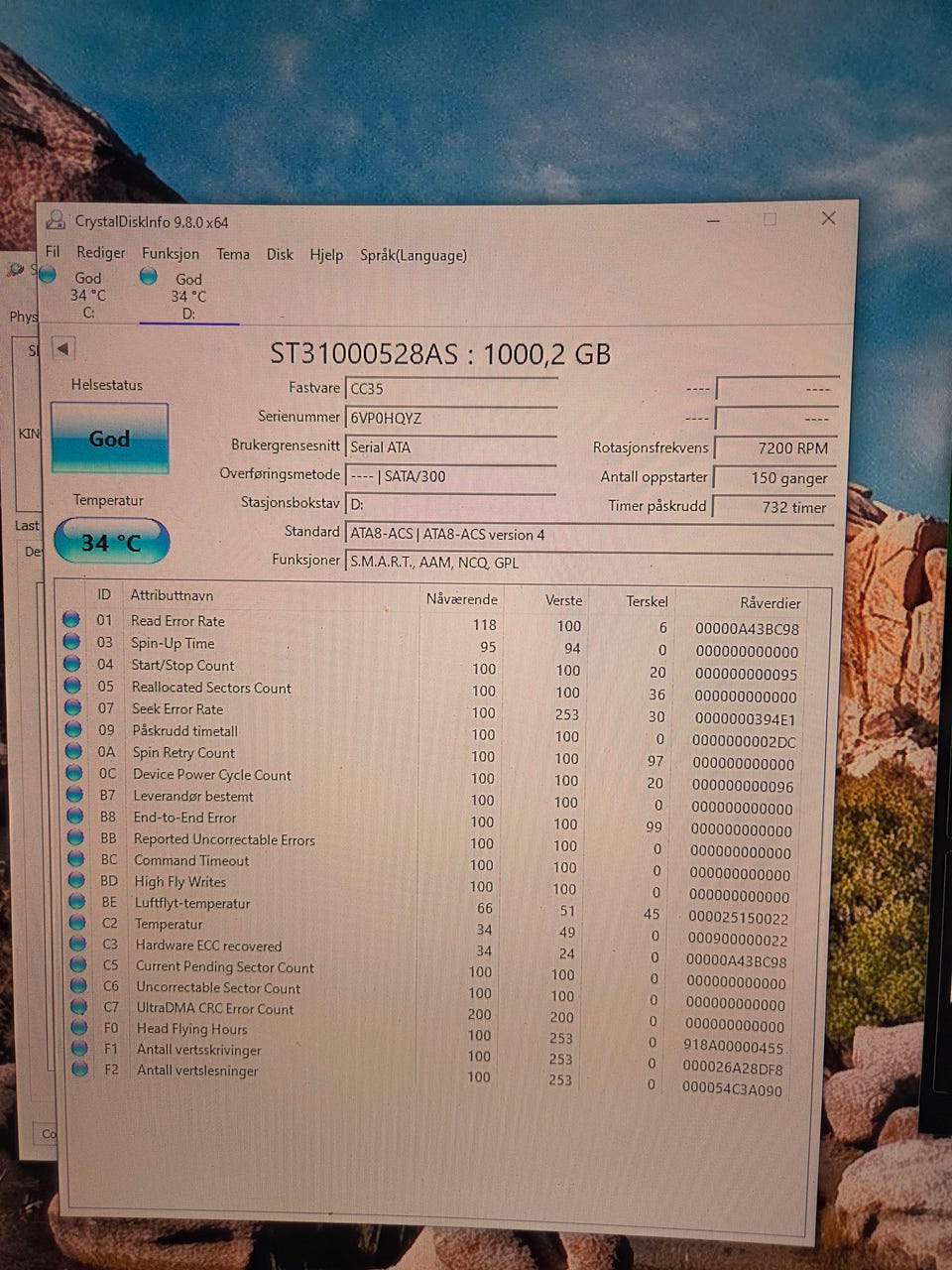Click the Funksjoner S.M.A.R.T. field
The width and height of the screenshot is (952, 1270).
[x=589, y=563]
